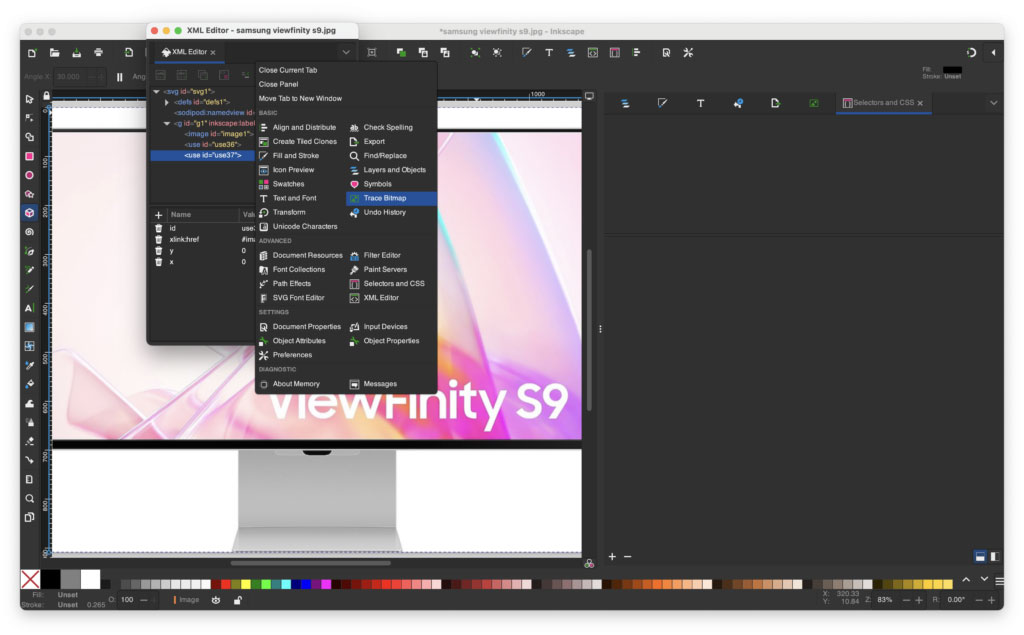Collapse the svg1 root node

click(x=156, y=92)
